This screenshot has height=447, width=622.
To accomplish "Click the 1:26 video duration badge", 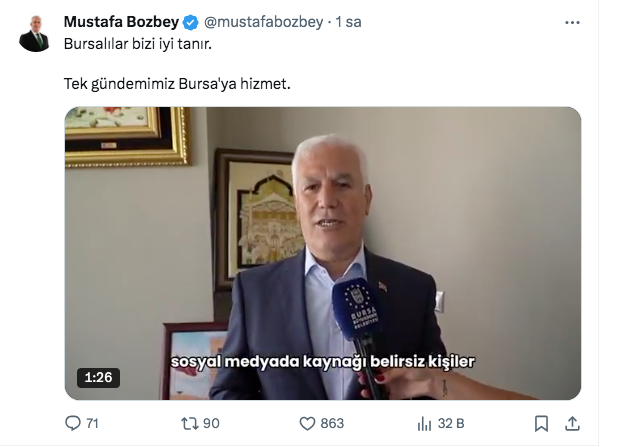I will [x=98, y=377].
